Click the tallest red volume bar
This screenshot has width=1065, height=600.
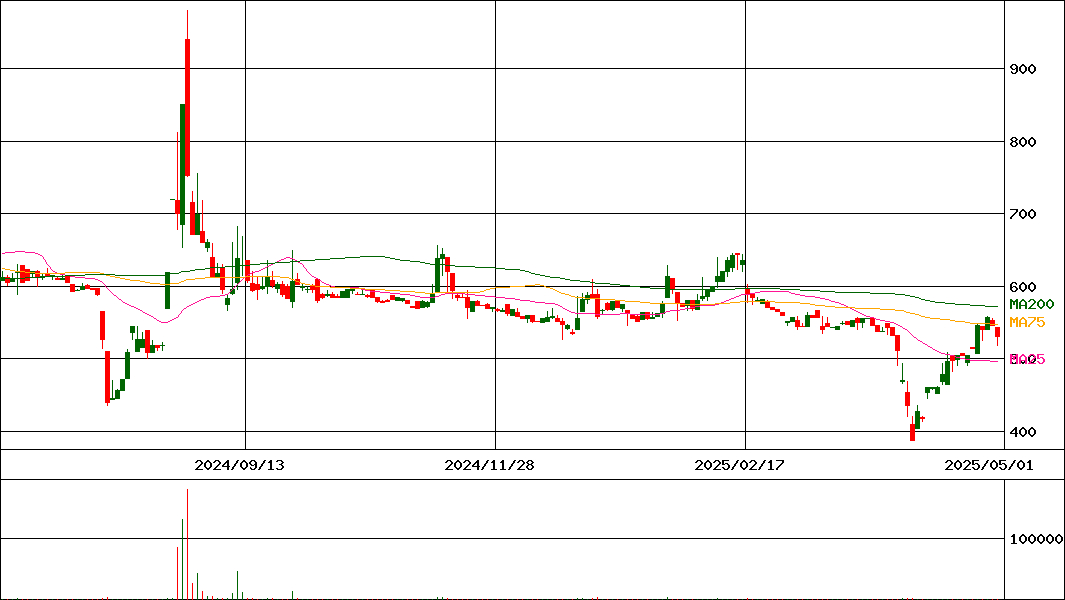click(187, 544)
